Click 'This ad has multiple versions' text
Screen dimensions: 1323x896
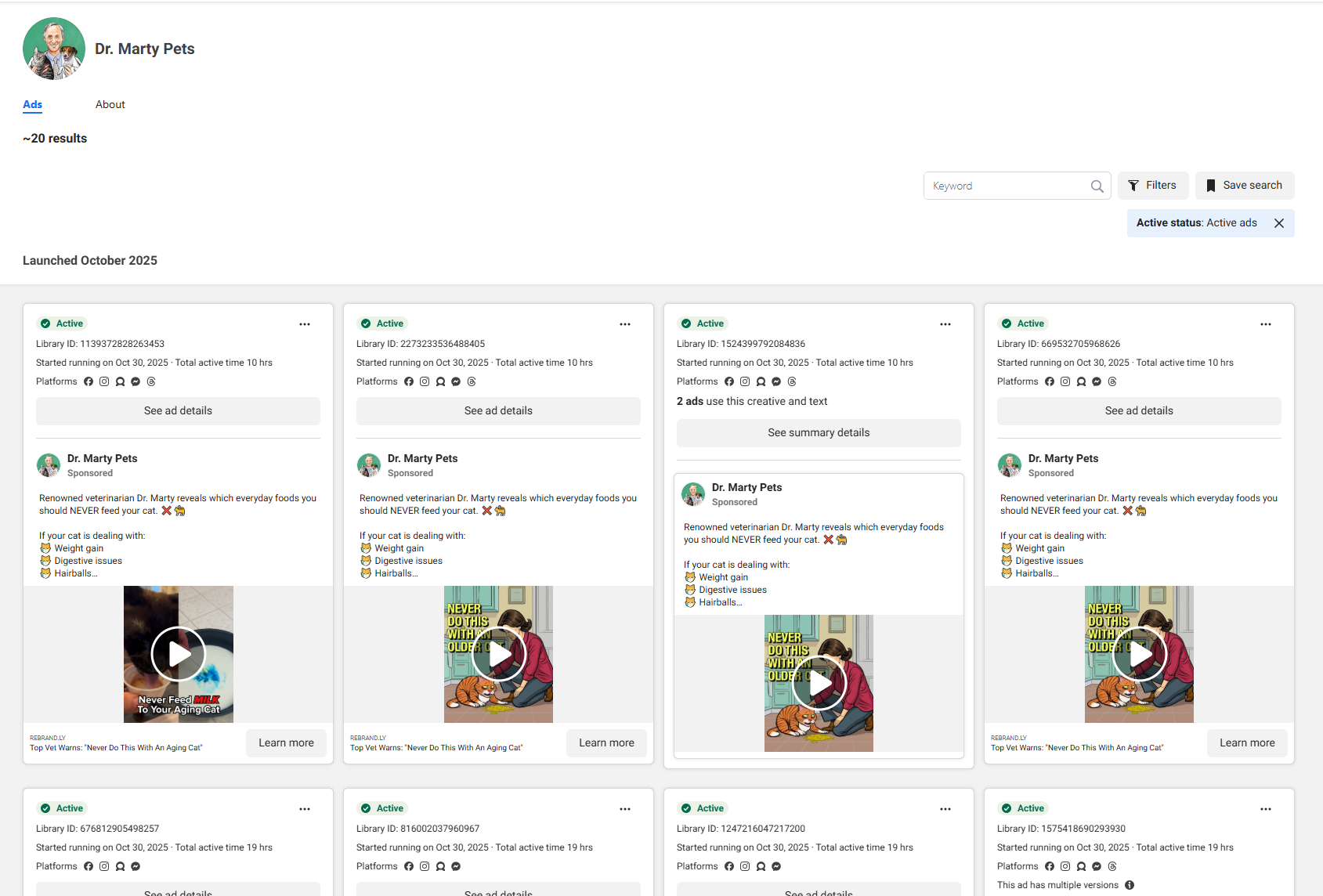coord(1057,886)
